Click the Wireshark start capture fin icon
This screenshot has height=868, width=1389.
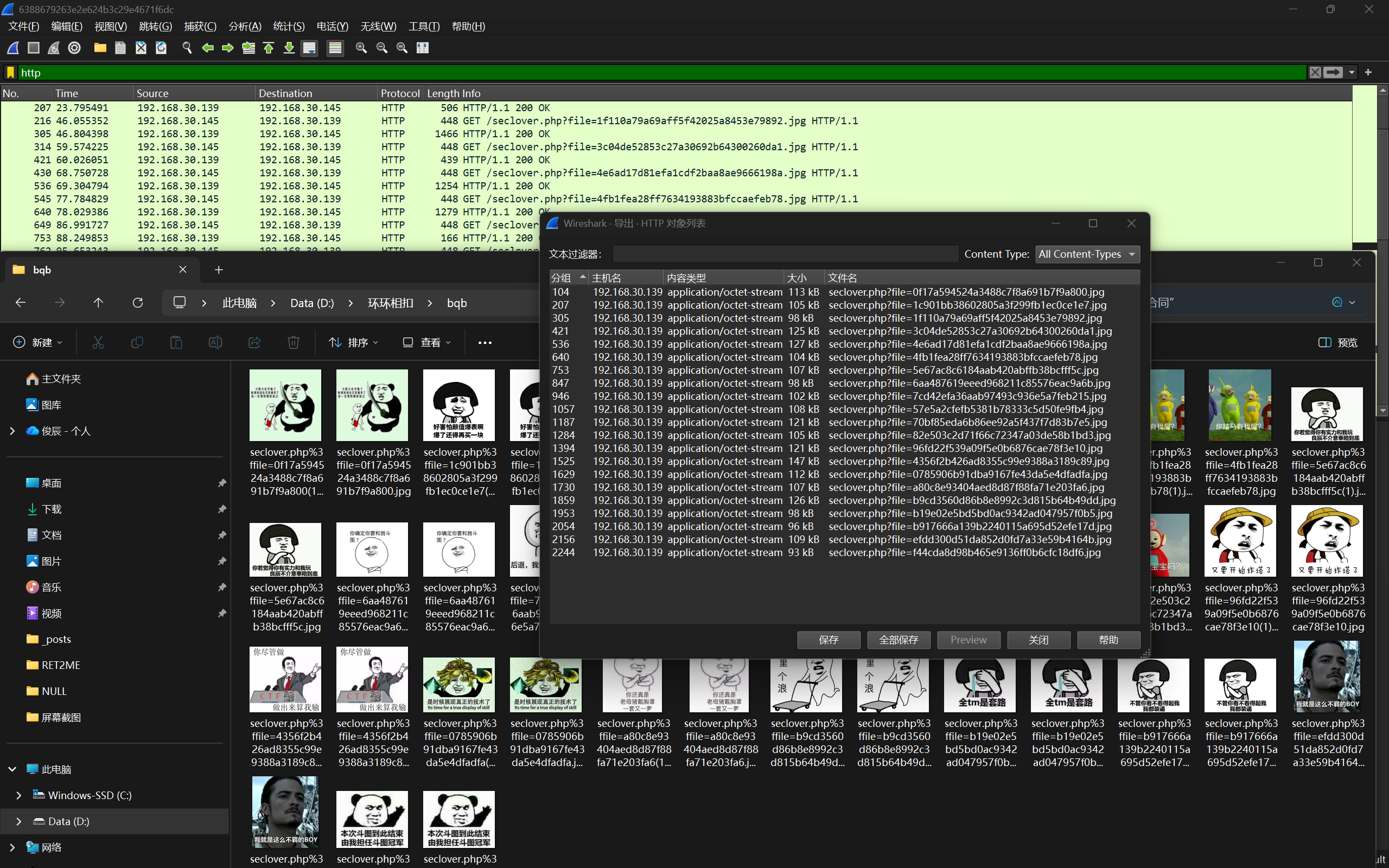(13, 48)
